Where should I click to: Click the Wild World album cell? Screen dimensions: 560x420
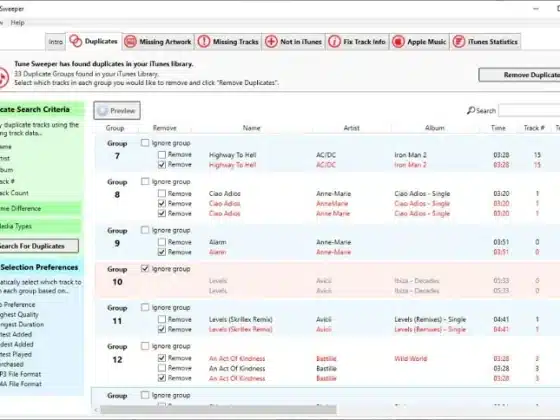pos(411,359)
